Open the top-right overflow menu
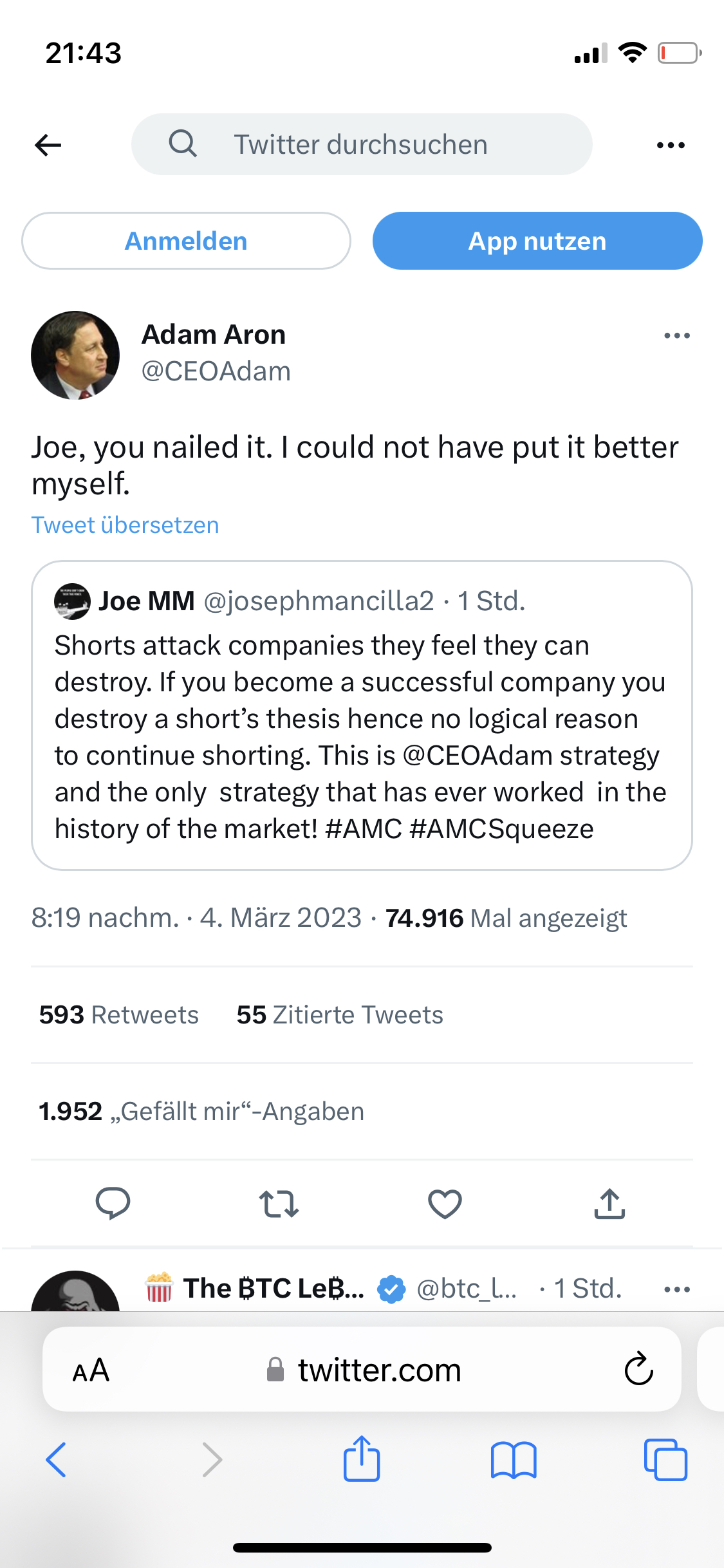Screen dimensions: 724x1568 click(x=669, y=144)
